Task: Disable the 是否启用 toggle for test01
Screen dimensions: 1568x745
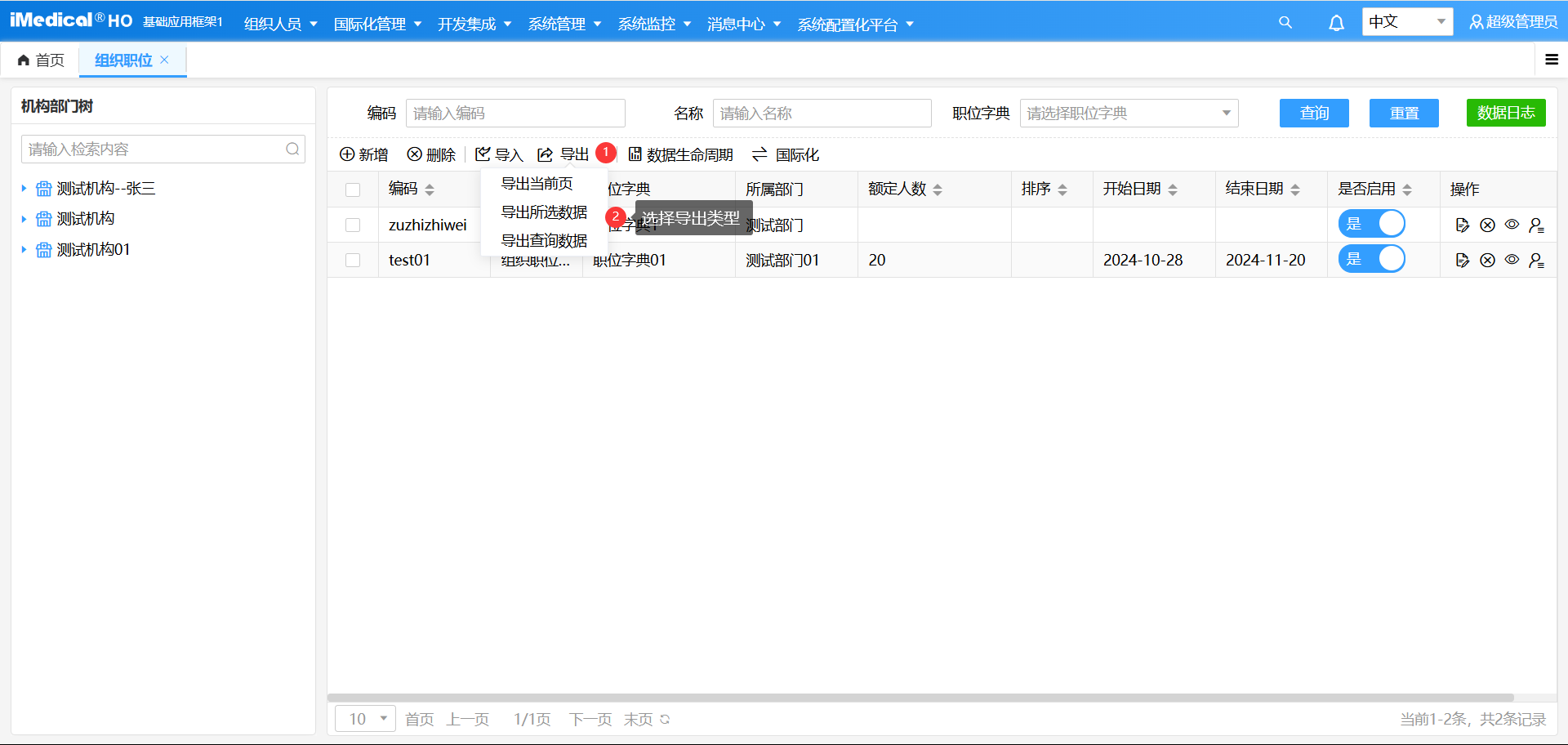Action: click(x=1372, y=258)
